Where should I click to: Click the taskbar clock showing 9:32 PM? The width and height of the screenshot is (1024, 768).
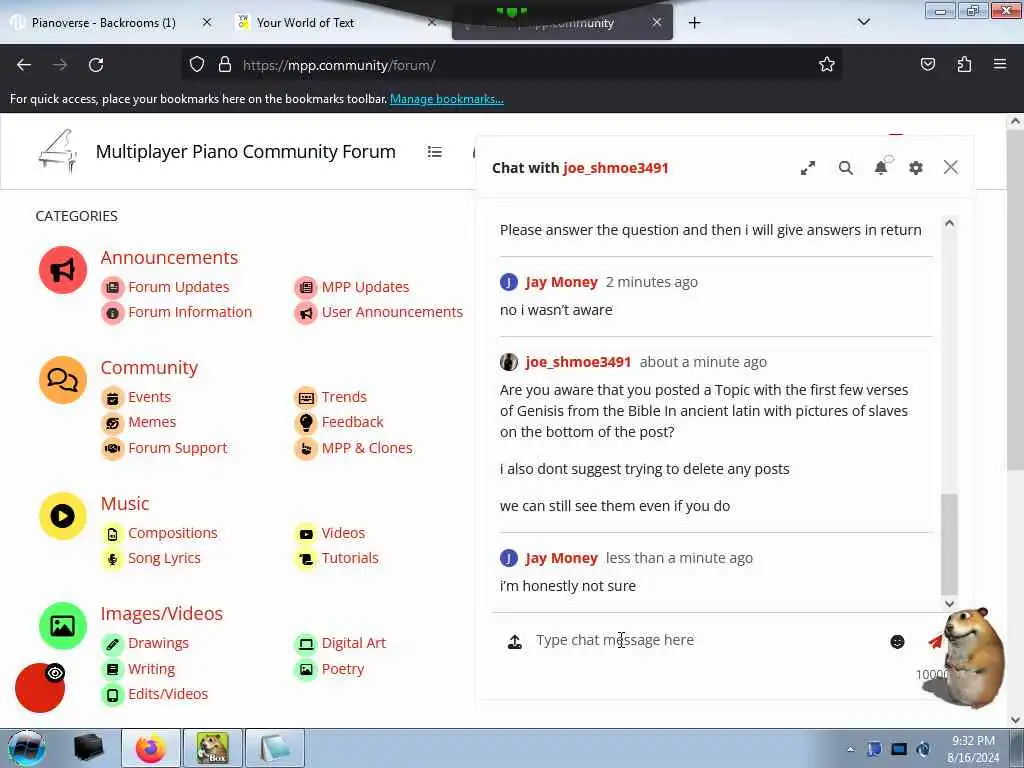[973, 749]
